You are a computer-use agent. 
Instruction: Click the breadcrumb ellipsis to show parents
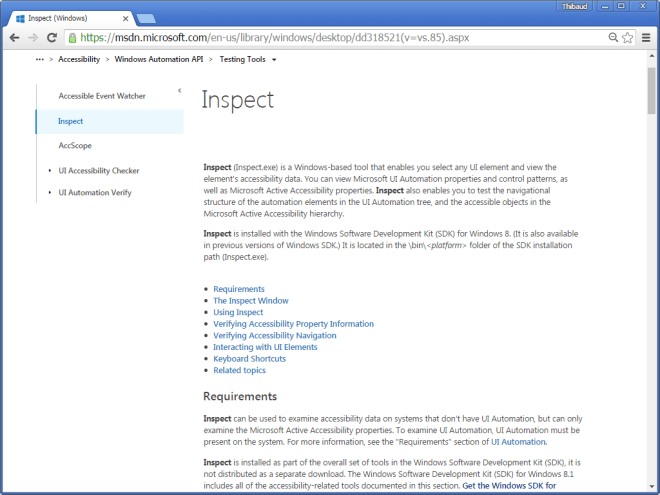(x=40, y=60)
